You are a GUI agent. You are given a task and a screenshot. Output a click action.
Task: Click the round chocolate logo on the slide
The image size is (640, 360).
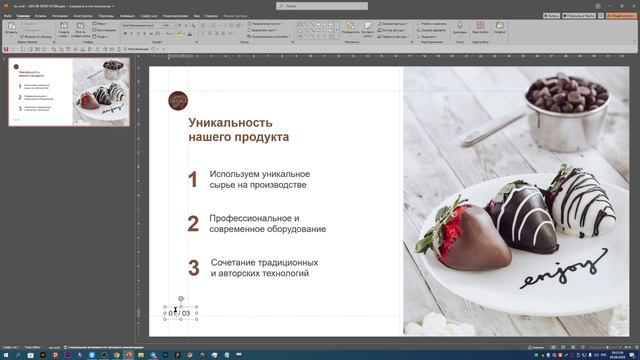coord(178,100)
